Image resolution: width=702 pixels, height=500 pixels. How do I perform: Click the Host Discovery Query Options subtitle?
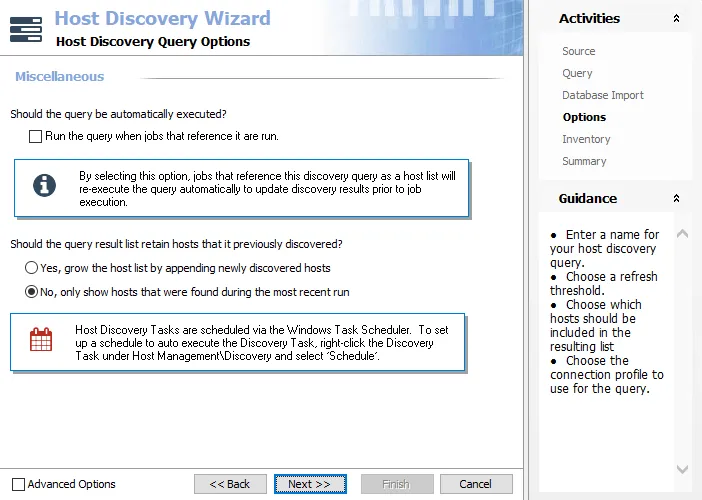point(153,42)
